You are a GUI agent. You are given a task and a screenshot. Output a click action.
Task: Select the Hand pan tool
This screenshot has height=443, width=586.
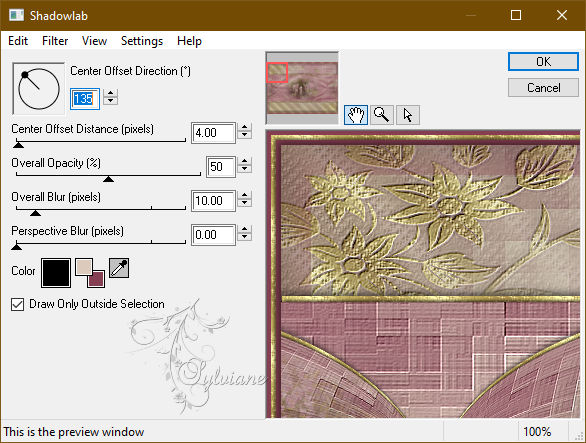(355, 115)
